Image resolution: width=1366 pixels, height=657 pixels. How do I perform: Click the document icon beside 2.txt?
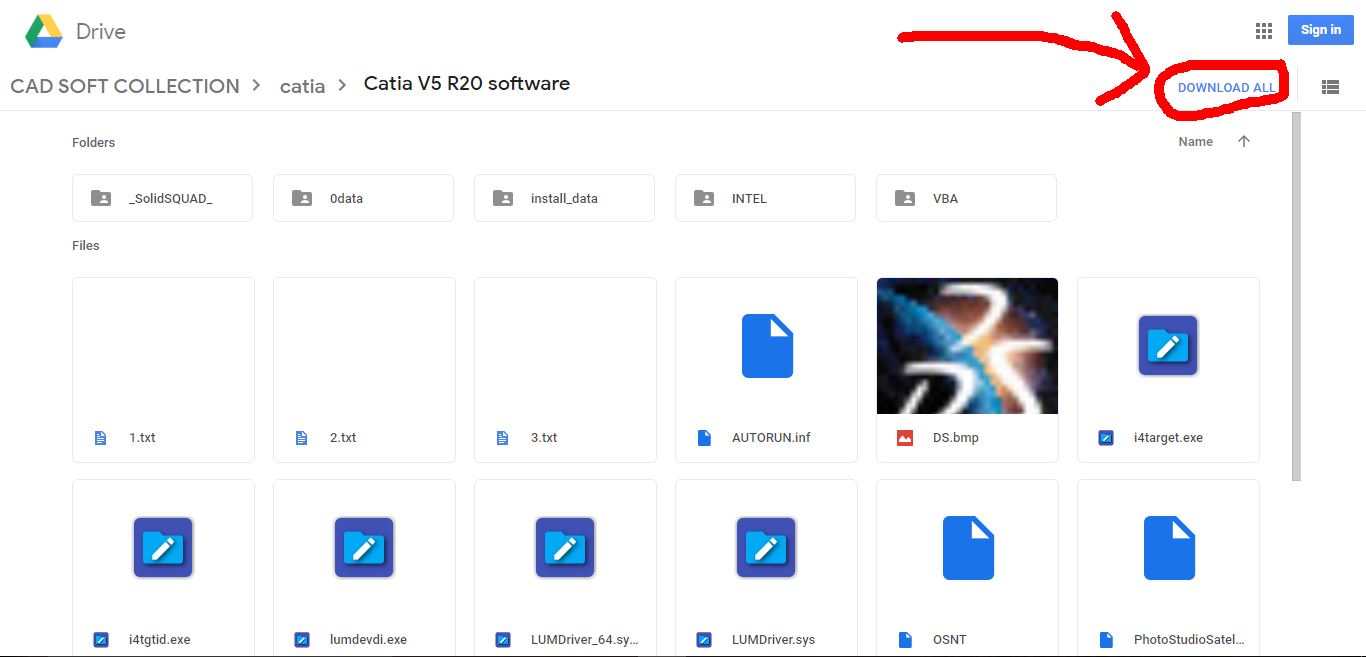point(301,438)
